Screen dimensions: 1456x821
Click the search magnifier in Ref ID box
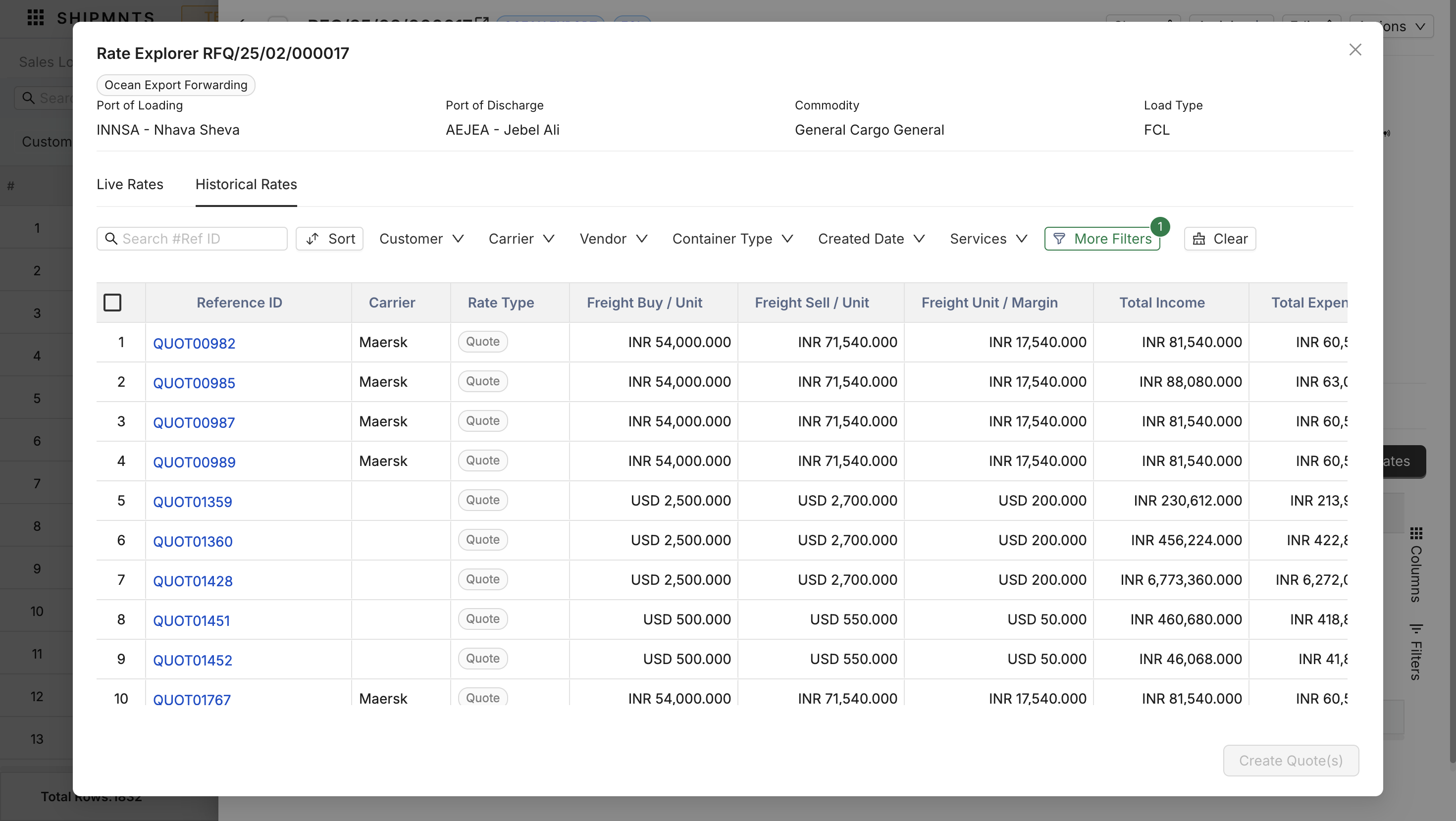(x=111, y=239)
